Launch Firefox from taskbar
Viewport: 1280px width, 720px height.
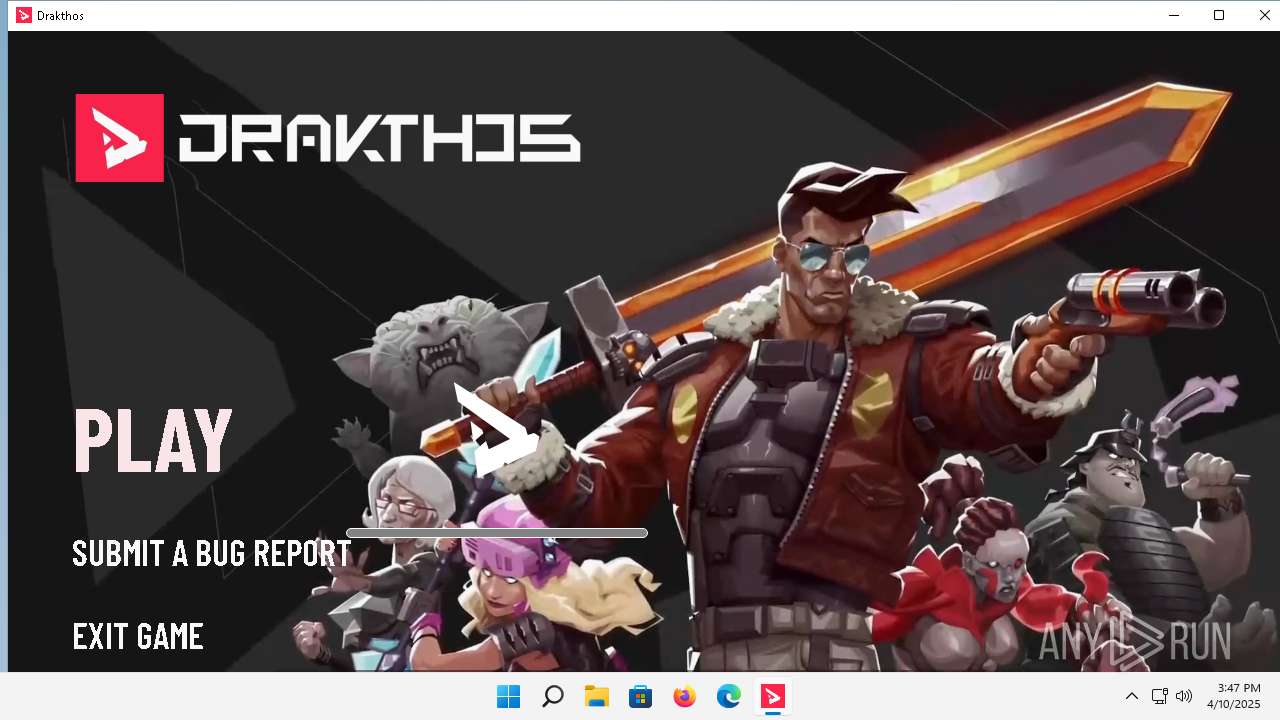(x=685, y=696)
